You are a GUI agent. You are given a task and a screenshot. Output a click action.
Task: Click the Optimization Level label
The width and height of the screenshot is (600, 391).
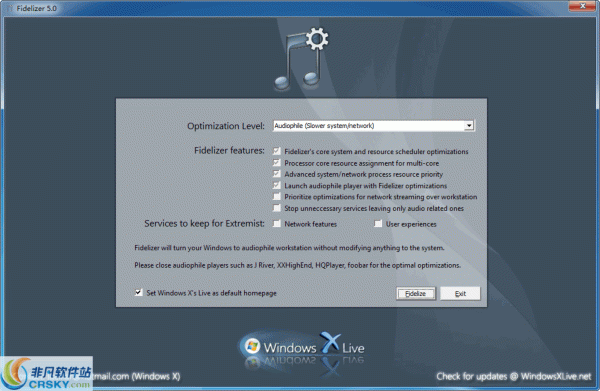click(226, 126)
